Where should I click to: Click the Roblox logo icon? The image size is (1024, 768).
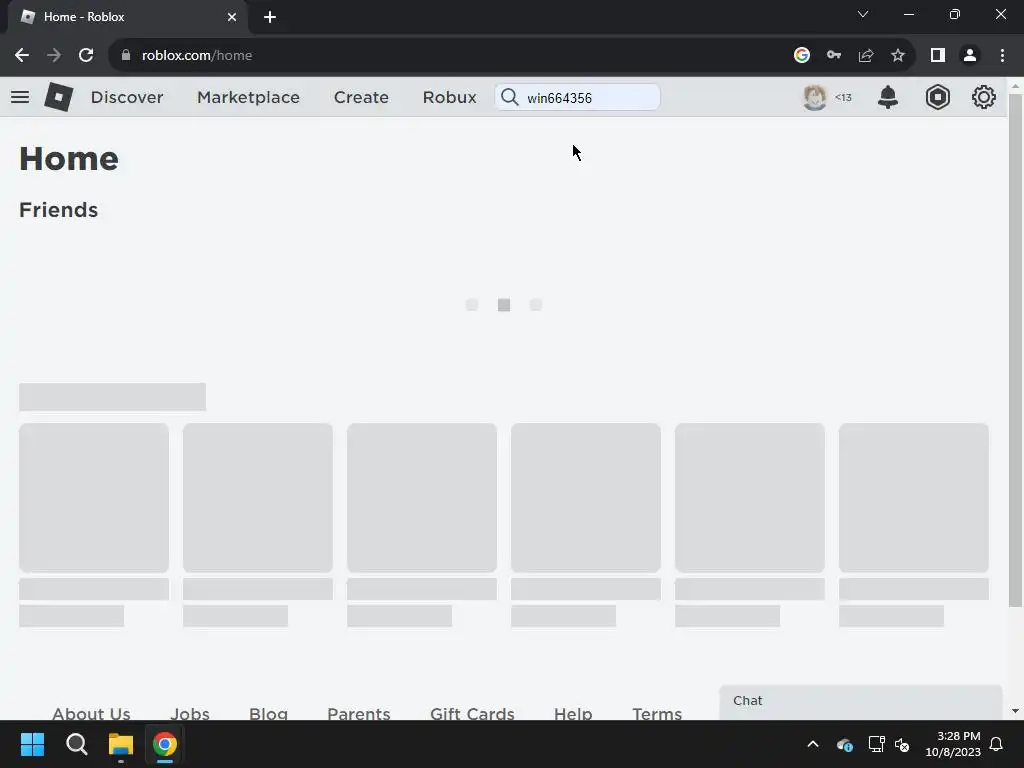click(59, 97)
